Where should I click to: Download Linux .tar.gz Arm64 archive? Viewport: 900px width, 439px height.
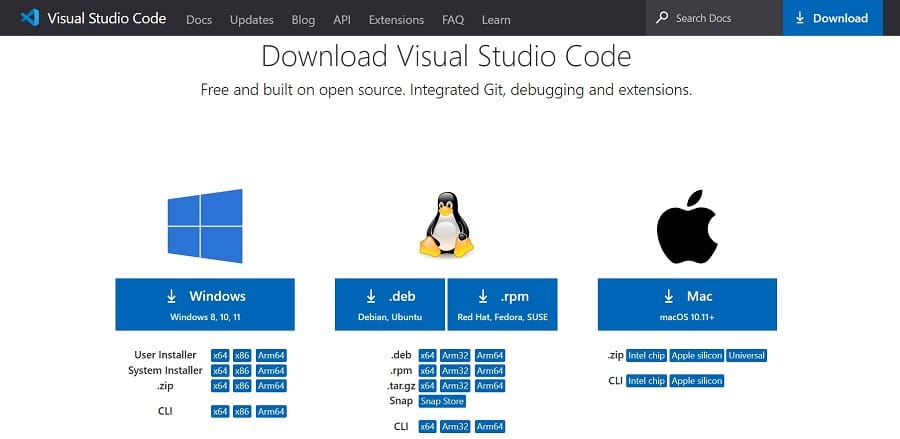point(490,386)
